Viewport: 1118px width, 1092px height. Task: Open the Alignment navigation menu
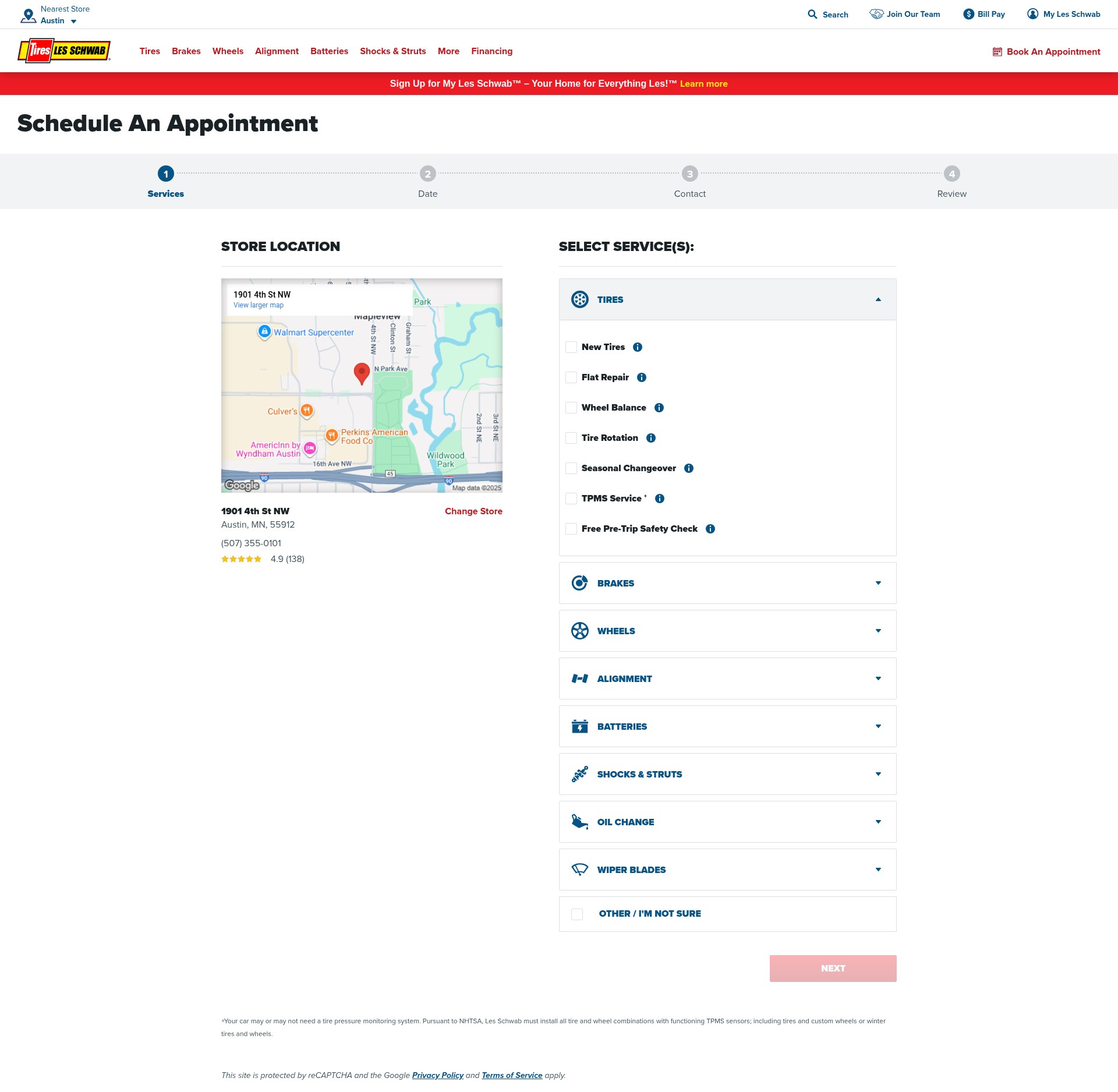(x=277, y=51)
